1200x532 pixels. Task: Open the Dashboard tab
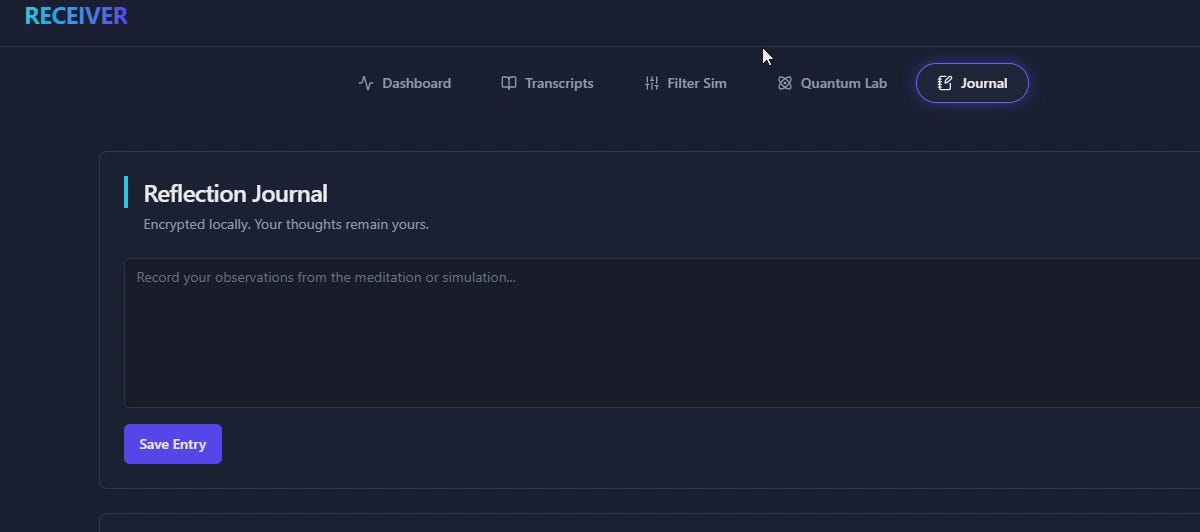405,83
